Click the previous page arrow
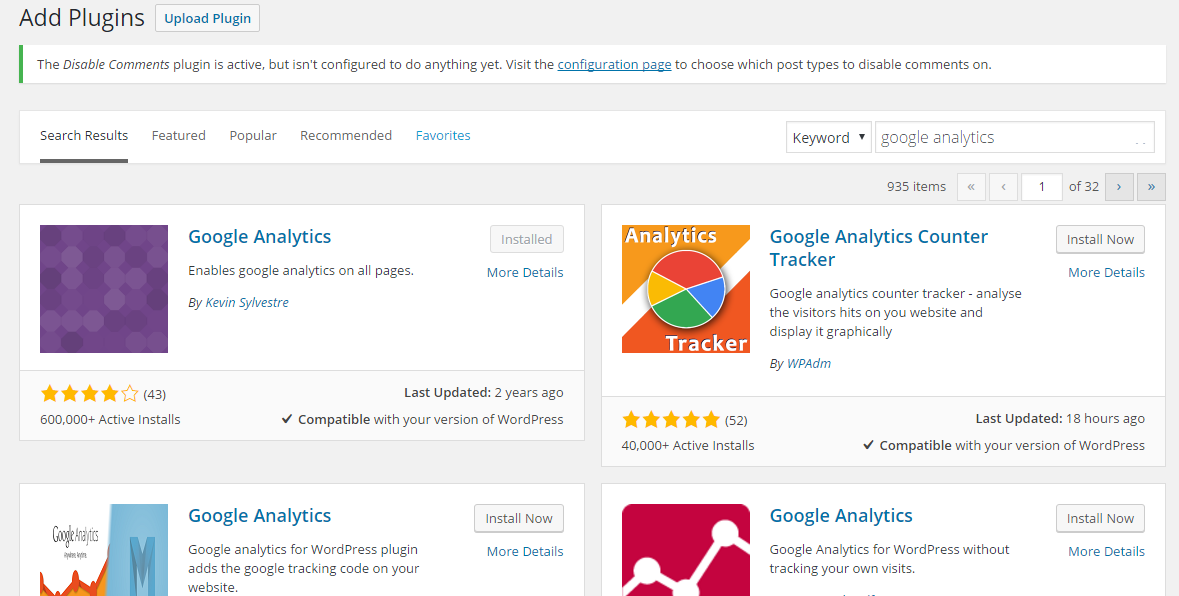The width and height of the screenshot is (1179, 596). [x=1003, y=187]
